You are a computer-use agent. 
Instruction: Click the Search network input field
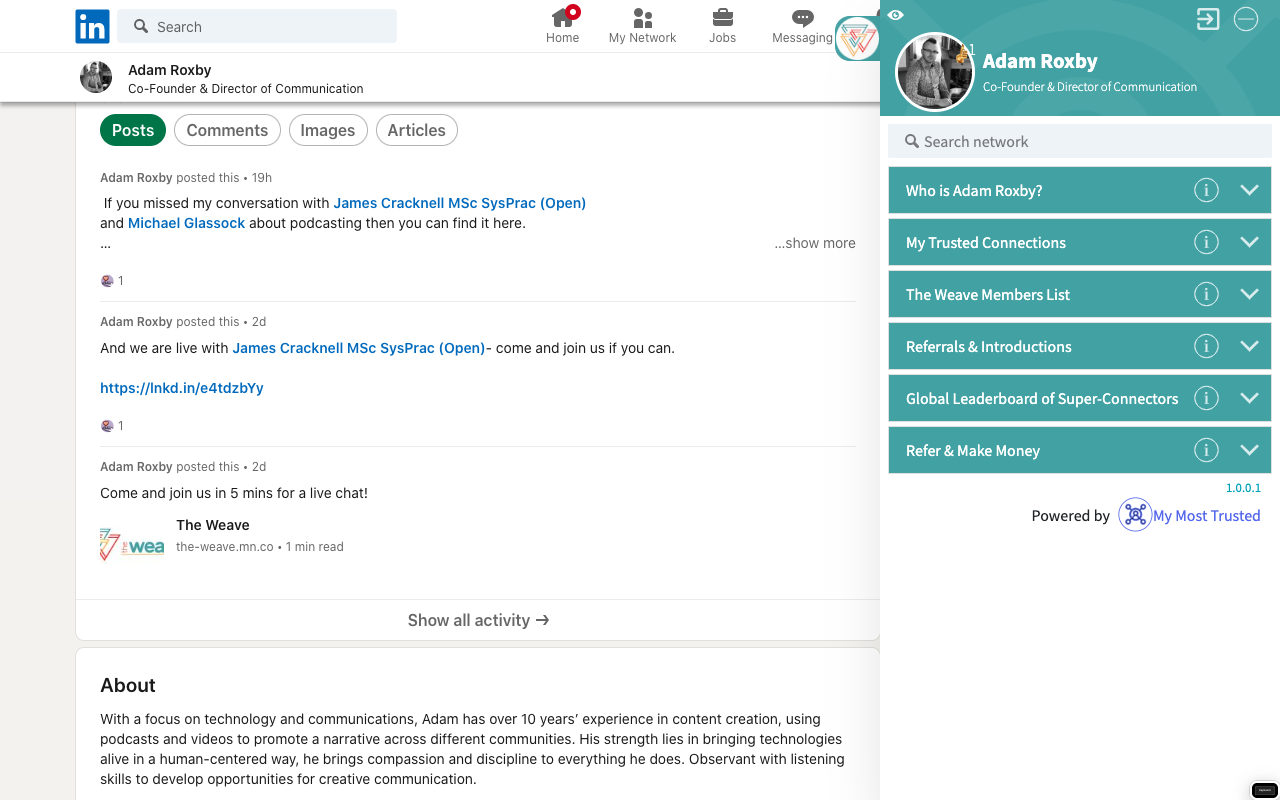click(x=1080, y=142)
